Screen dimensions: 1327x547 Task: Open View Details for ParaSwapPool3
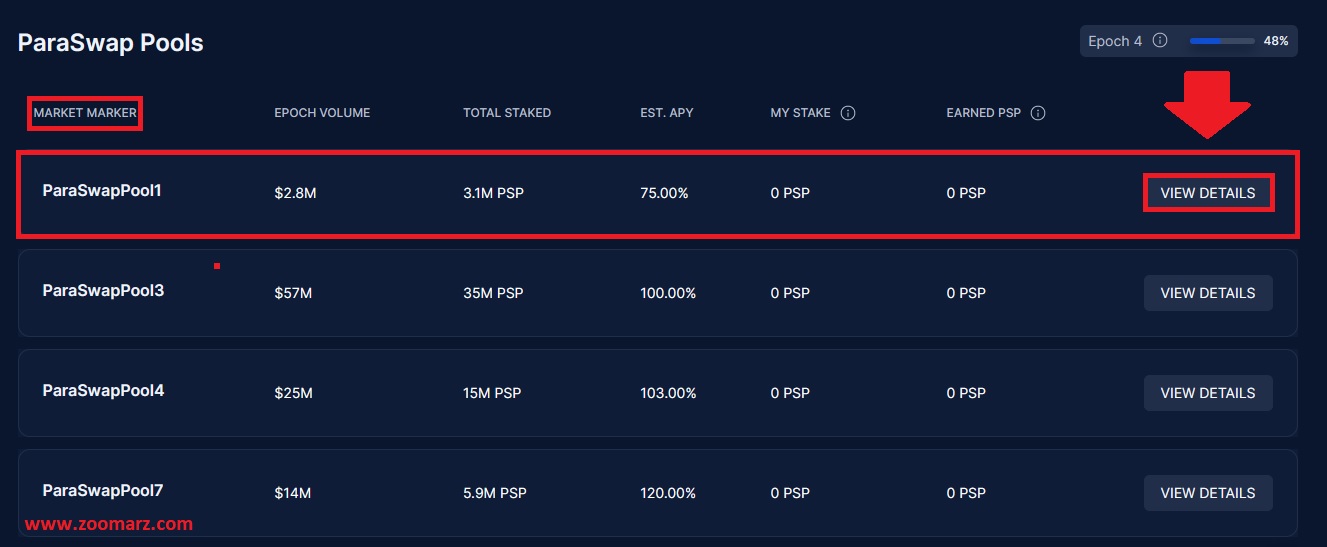pyautogui.click(x=1208, y=293)
